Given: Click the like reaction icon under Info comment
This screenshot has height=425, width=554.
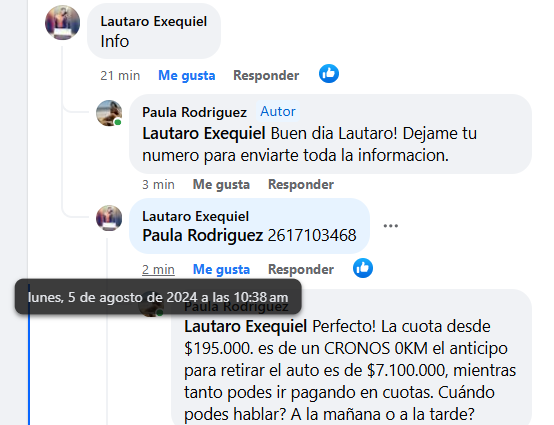Looking at the screenshot, I should click(x=329, y=74).
